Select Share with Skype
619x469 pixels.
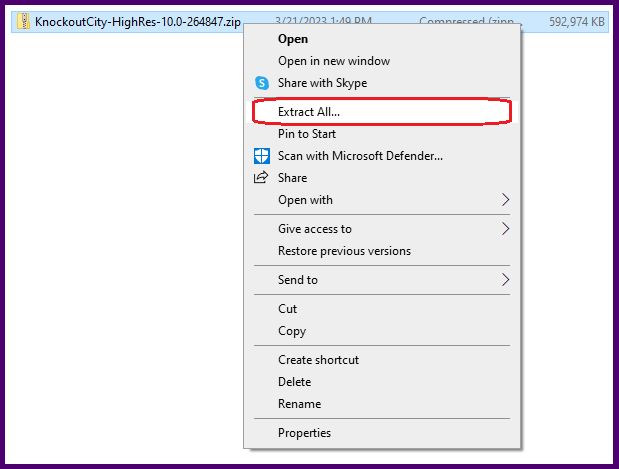coord(322,83)
